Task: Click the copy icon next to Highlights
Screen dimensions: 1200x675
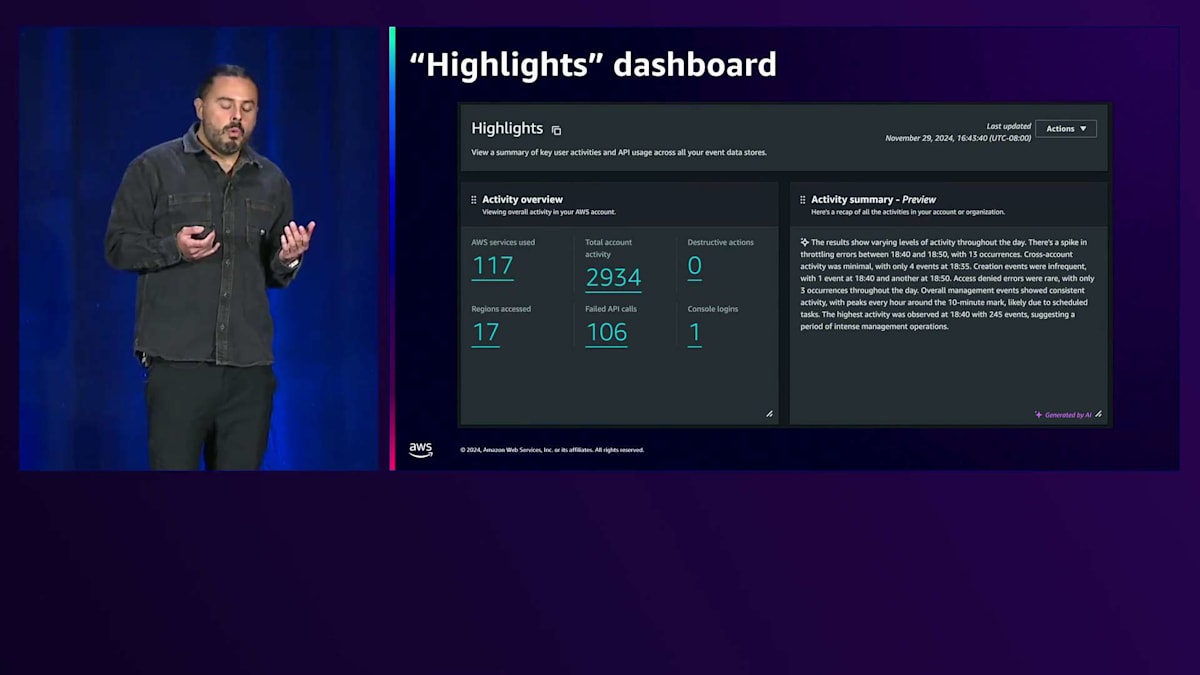Action: (557, 130)
